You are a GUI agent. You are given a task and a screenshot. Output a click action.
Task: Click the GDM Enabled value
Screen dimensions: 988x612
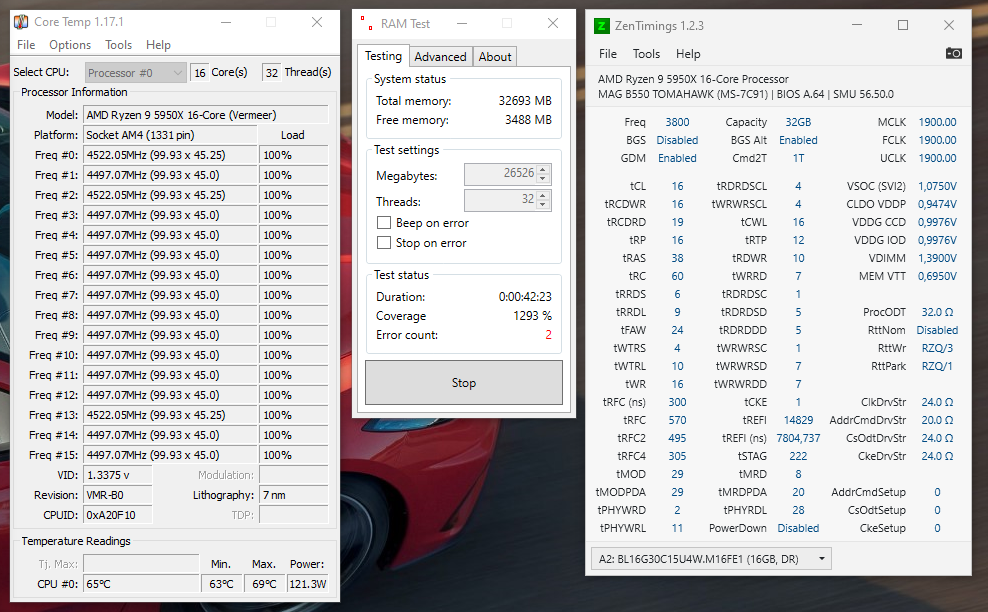tap(677, 158)
